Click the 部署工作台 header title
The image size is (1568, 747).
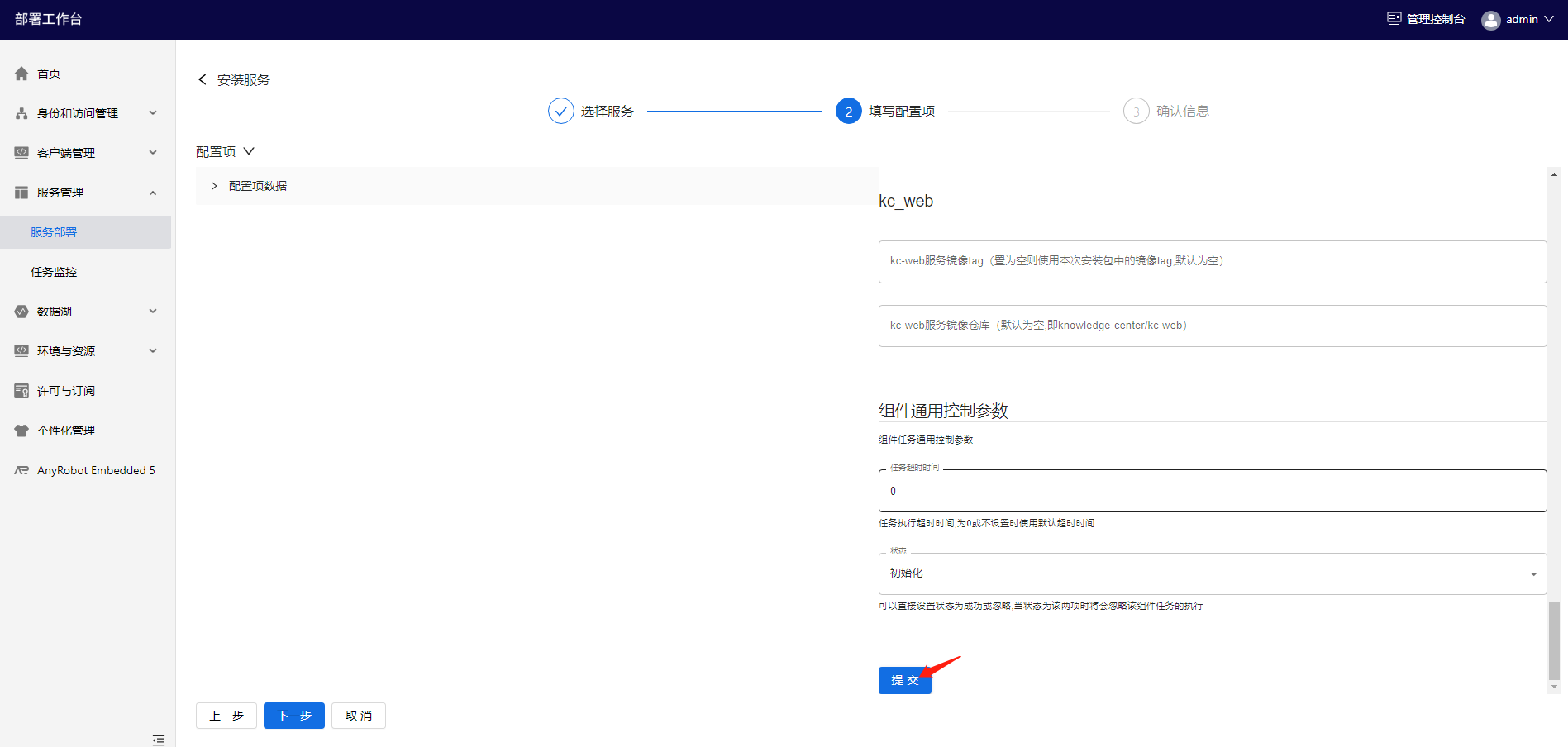(49, 19)
